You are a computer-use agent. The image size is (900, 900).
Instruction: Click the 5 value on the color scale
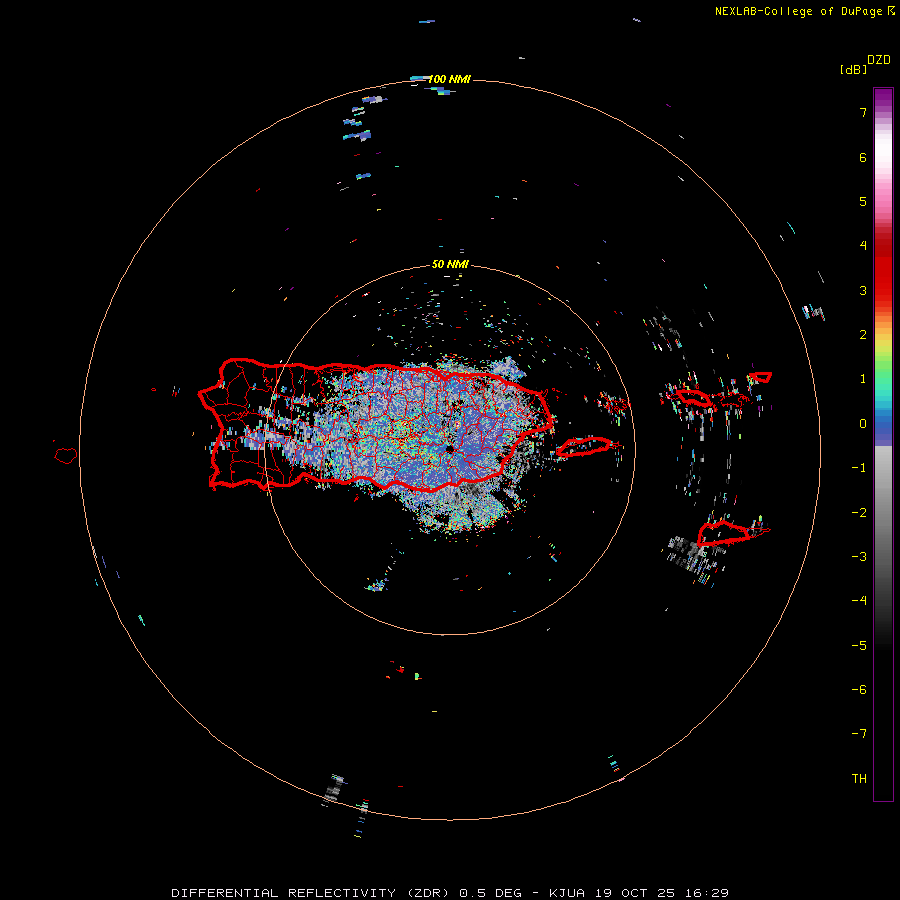(863, 201)
